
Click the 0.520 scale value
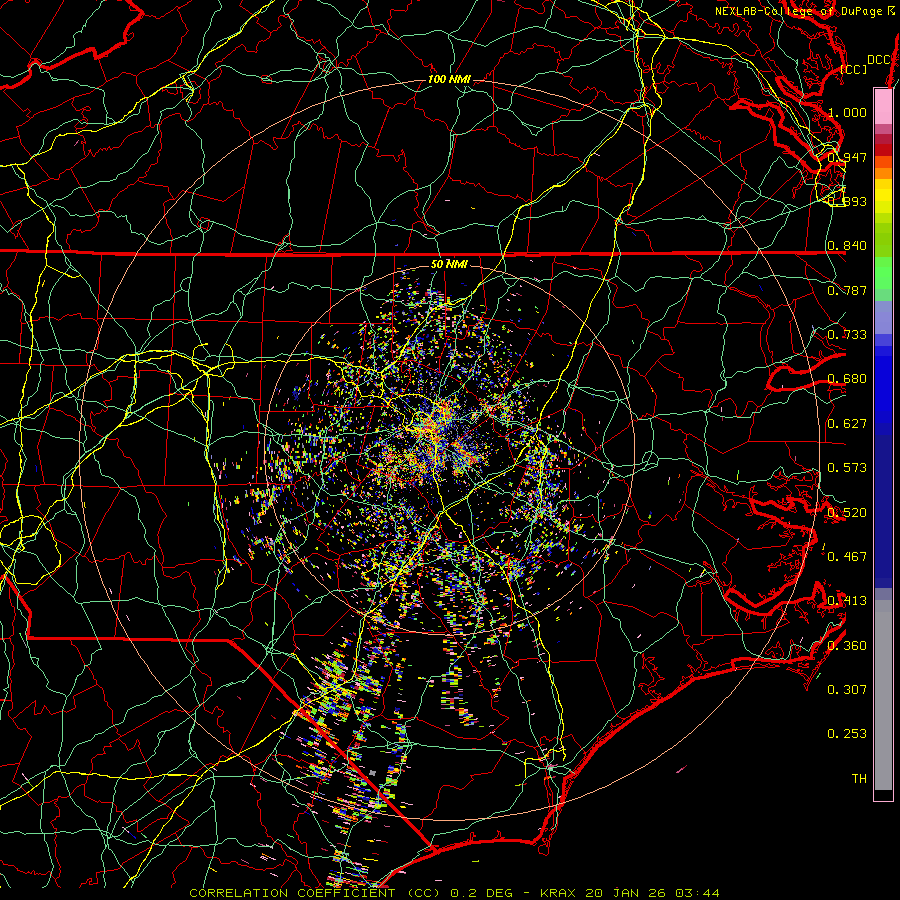point(847,513)
